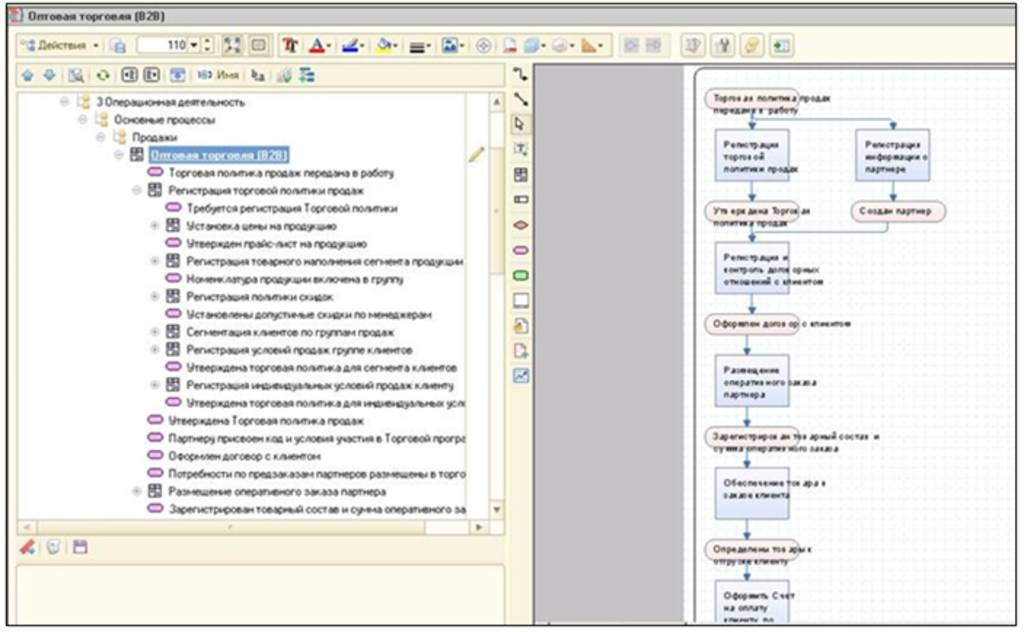Expand the Регистрация политики скидок node
The height and width of the screenshot is (632, 1024).
tap(155, 296)
